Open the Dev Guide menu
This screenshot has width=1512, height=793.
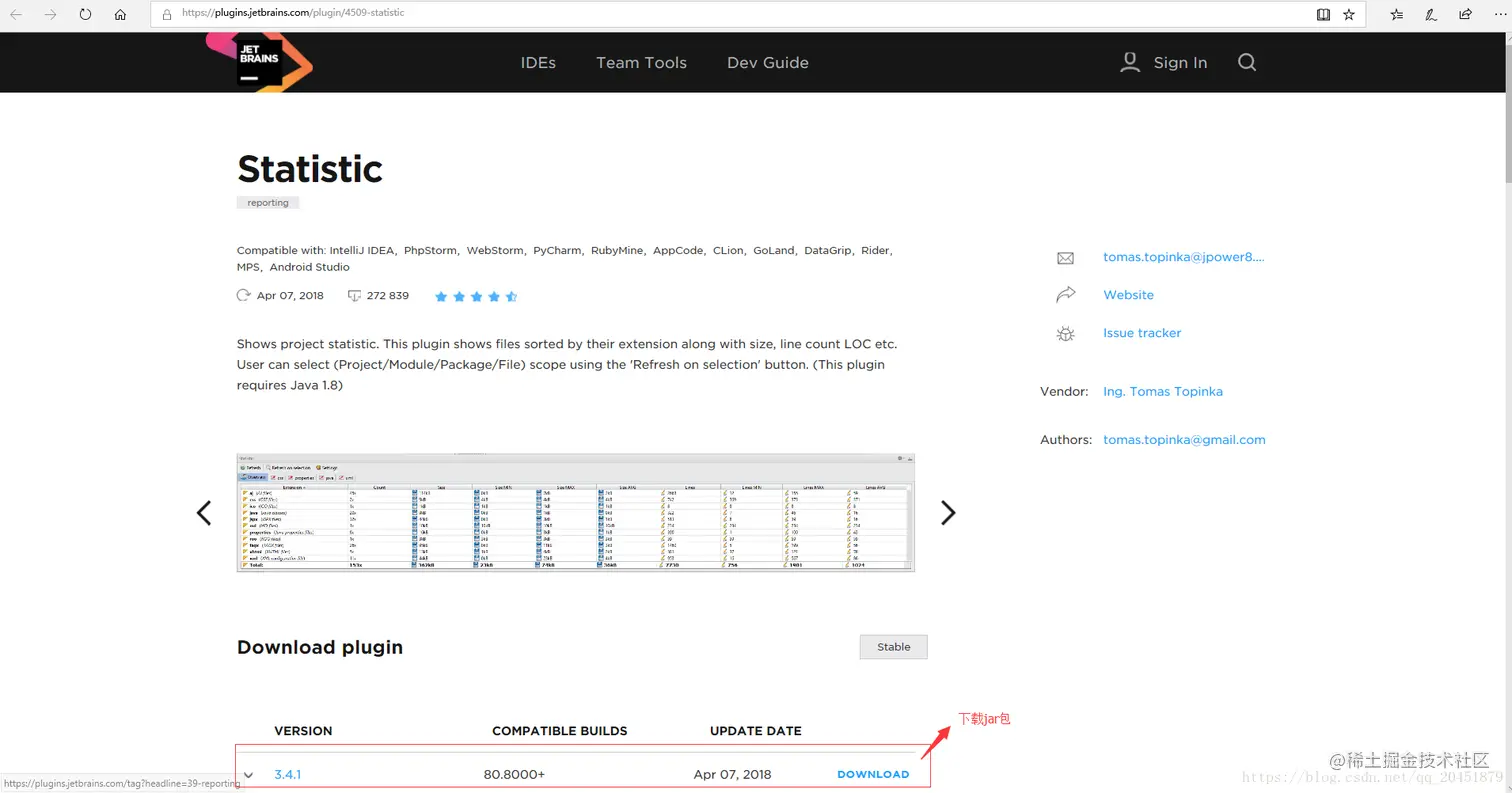coord(768,62)
